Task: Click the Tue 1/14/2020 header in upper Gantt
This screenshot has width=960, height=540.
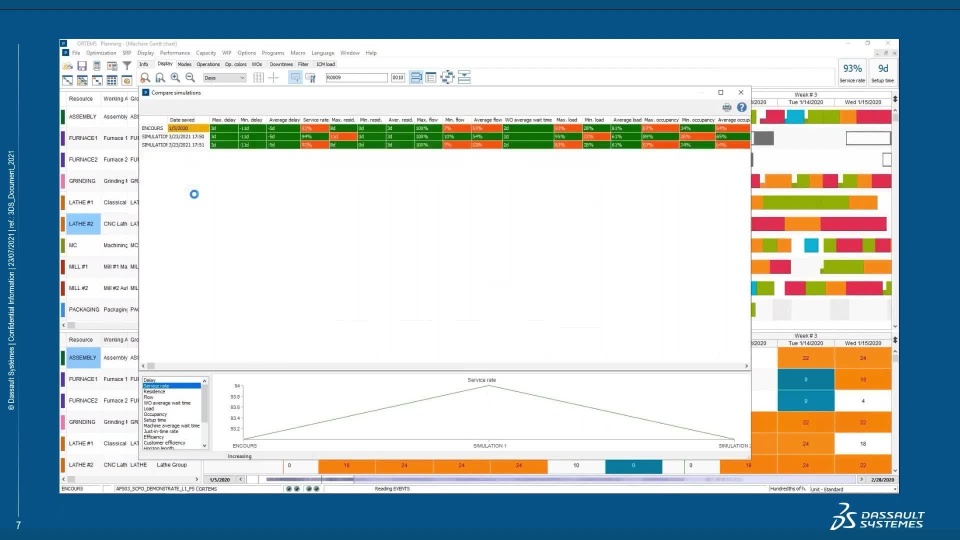Action: coord(806,102)
